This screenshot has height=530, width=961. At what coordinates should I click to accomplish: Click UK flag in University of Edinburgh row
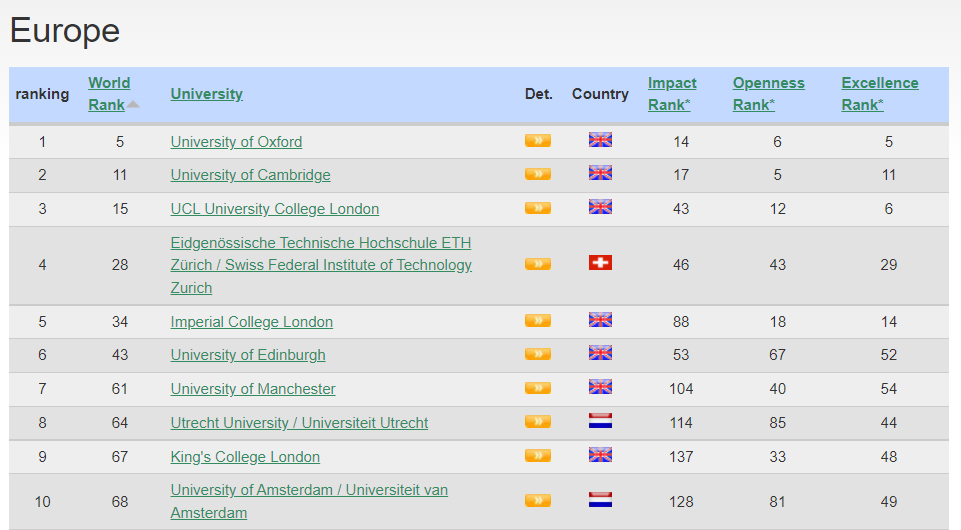pyautogui.click(x=600, y=353)
